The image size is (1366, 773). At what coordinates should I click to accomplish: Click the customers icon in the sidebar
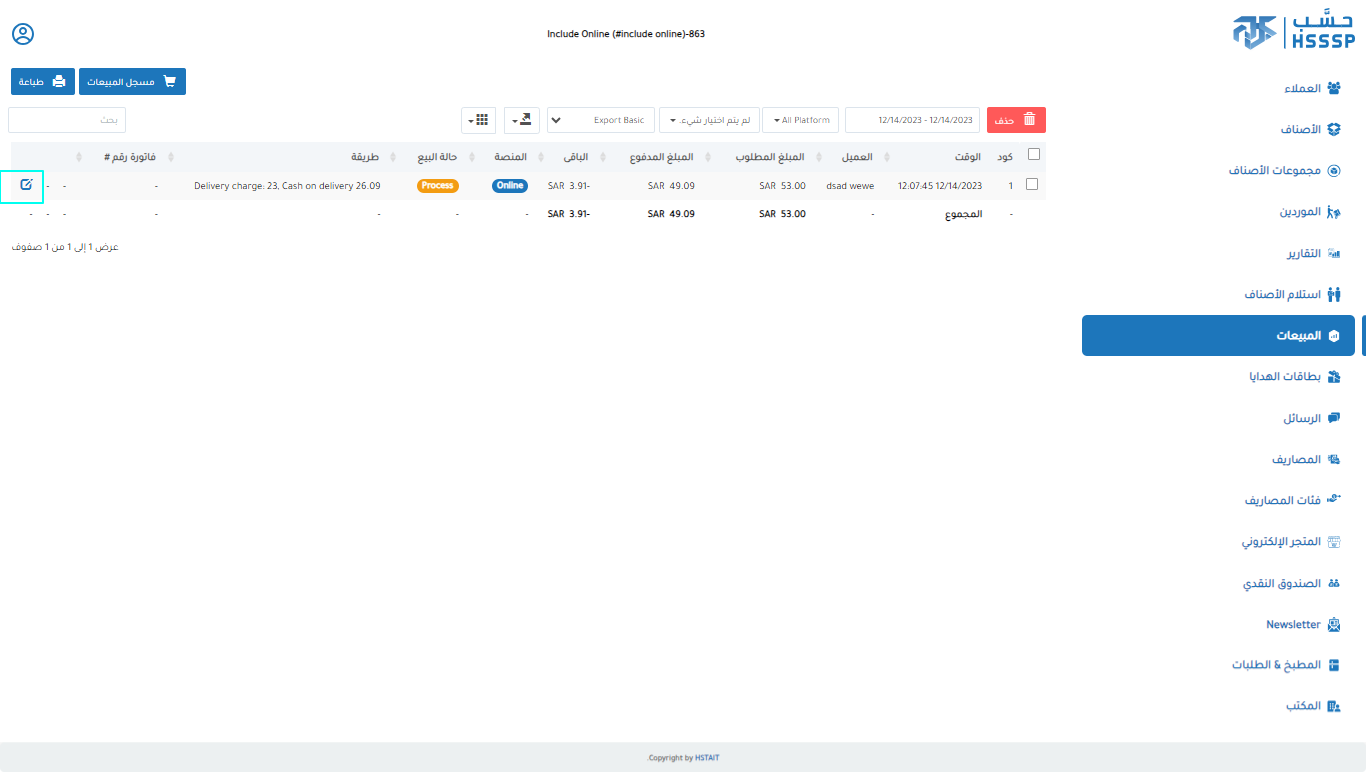tap(1333, 88)
